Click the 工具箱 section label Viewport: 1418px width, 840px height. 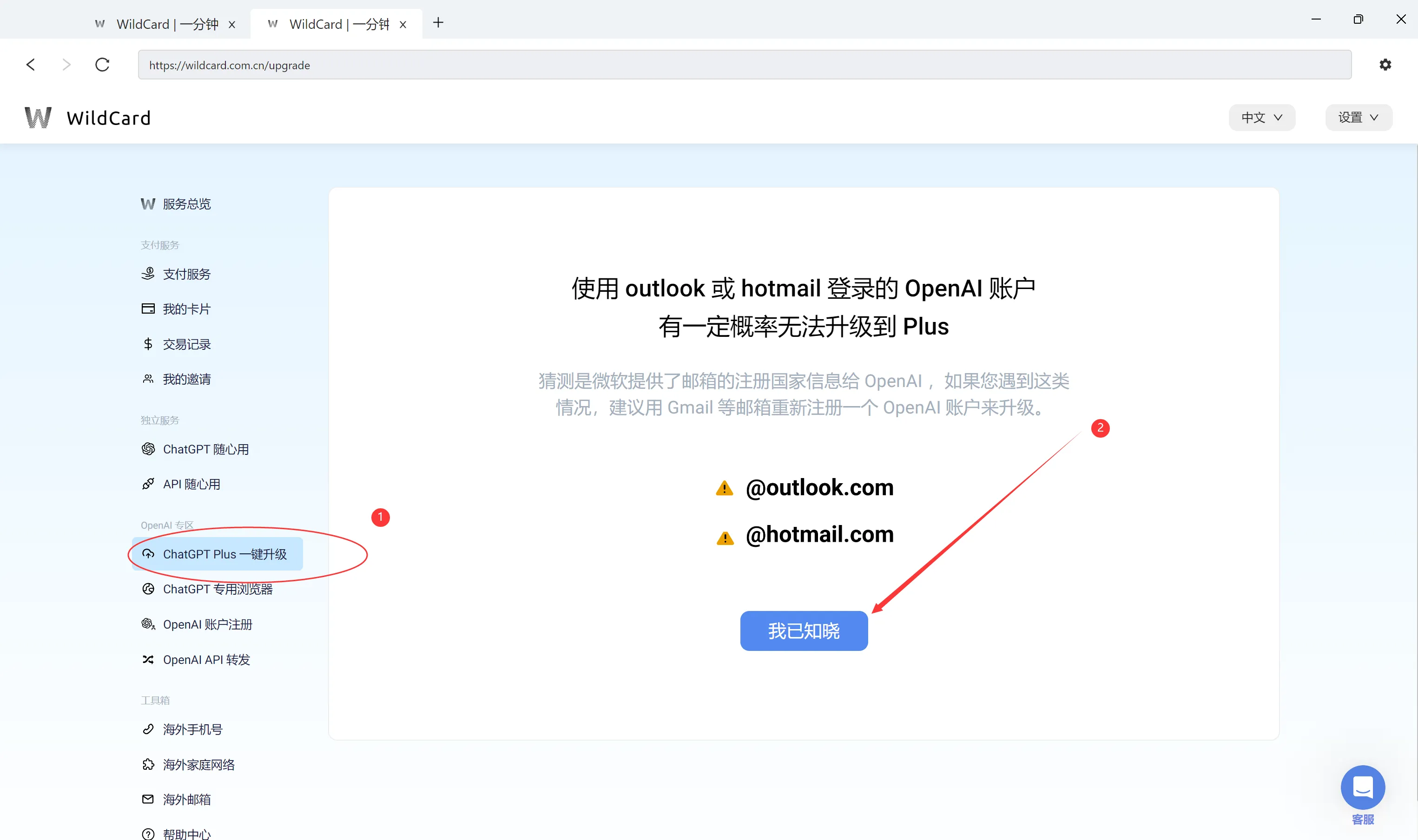[155, 700]
